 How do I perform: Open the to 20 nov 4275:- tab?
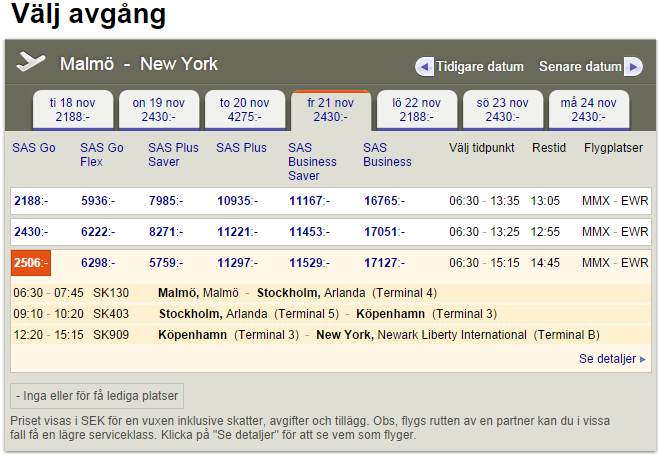[x=245, y=110]
